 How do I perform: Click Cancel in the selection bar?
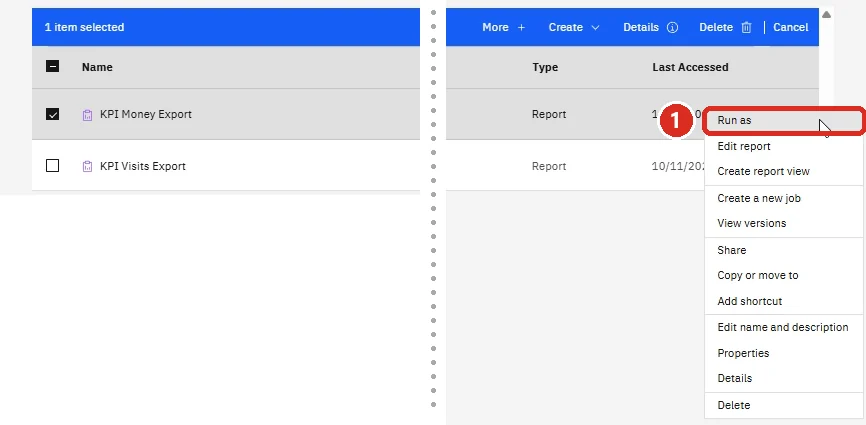click(x=790, y=28)
